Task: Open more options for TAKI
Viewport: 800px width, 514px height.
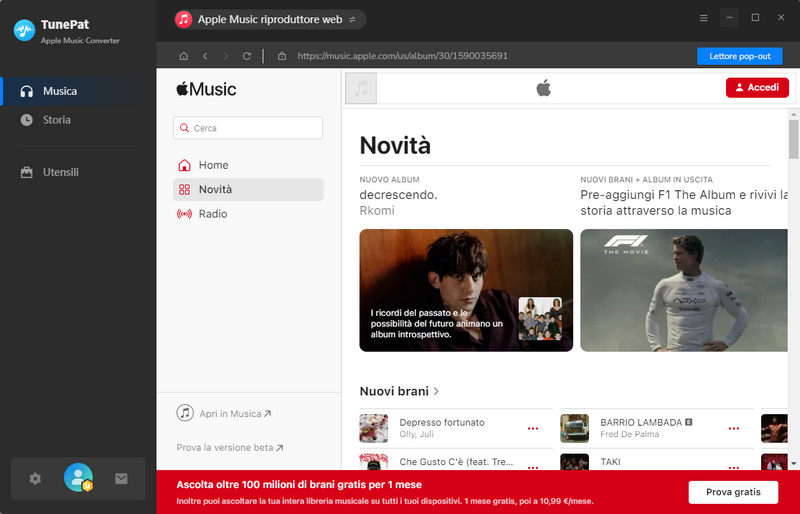Action: point(734,467)
